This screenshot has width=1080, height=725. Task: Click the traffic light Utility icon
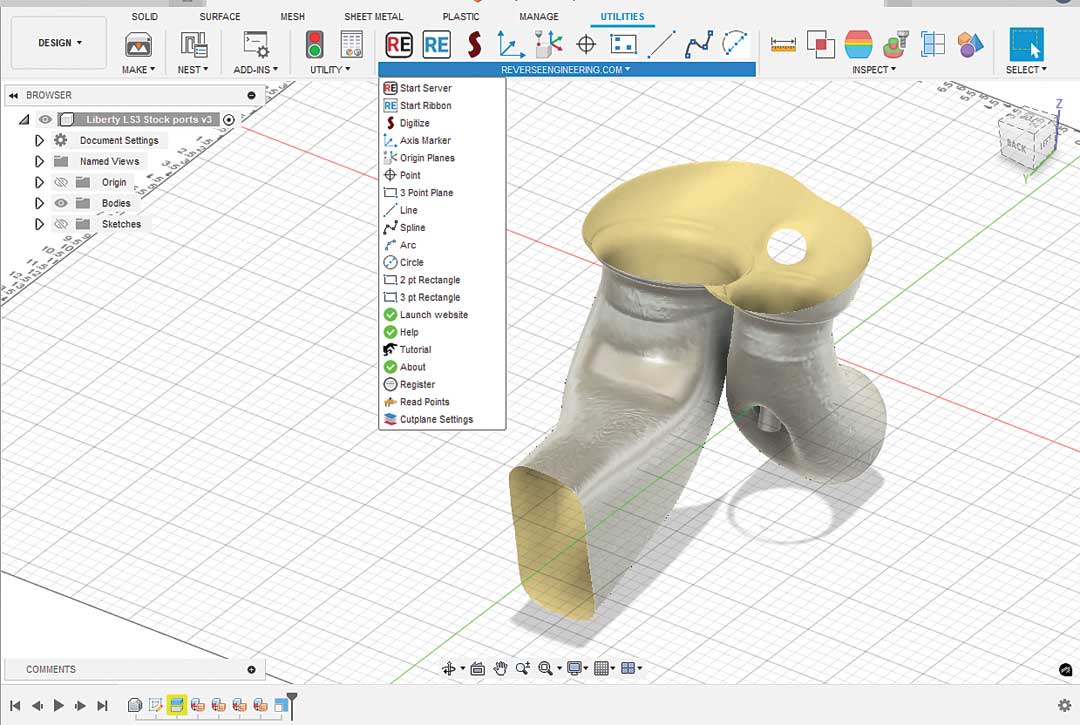click(x=315, y=45)
